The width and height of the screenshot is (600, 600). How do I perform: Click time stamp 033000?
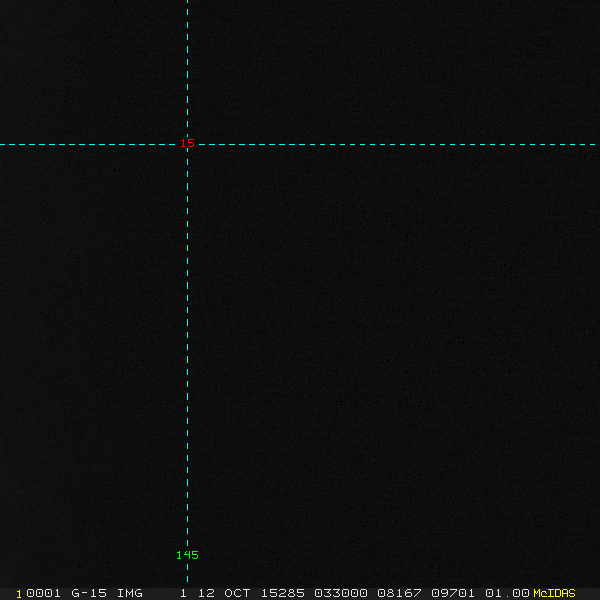point(341,593)
